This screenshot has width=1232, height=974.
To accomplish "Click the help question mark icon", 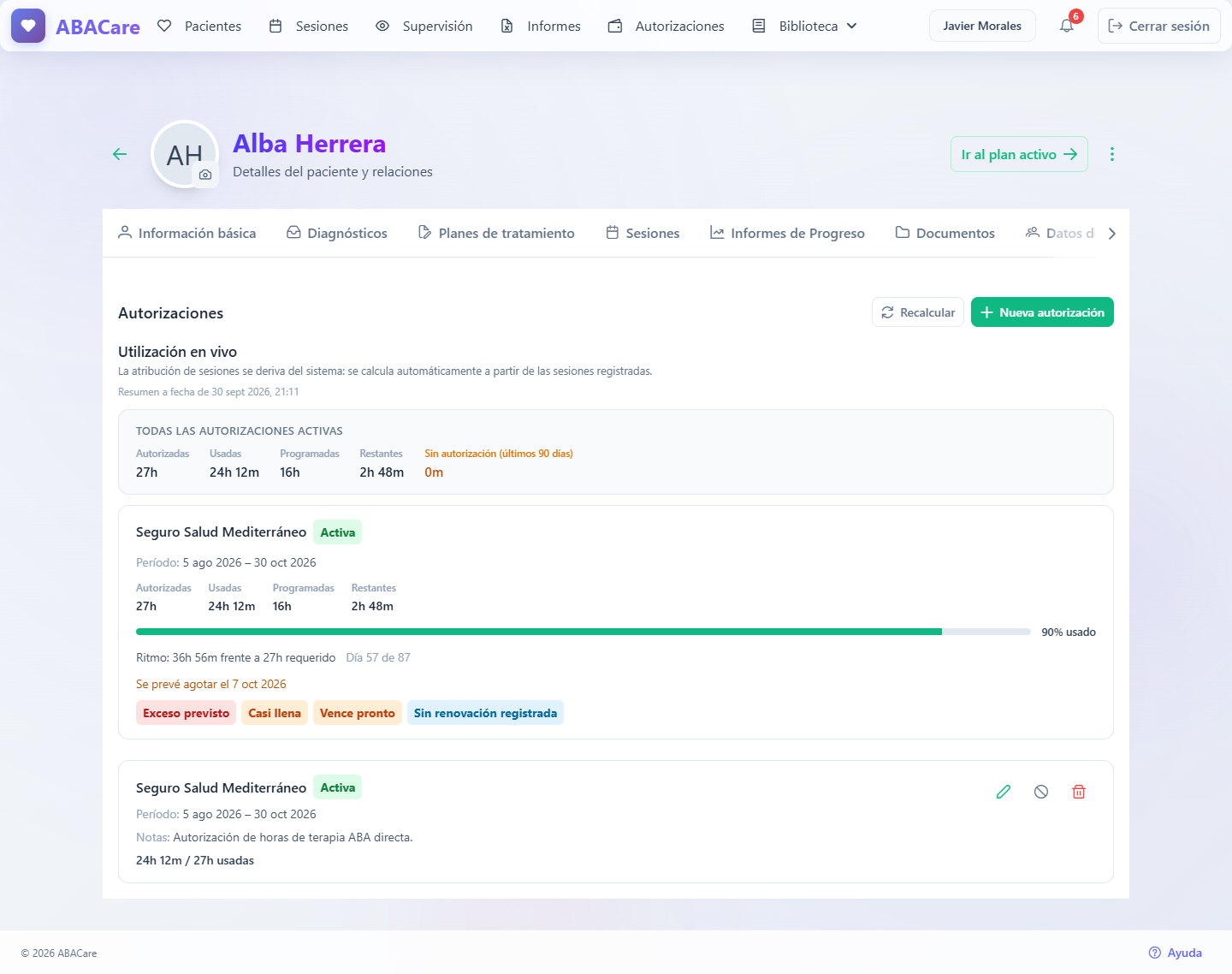I will click(x=1155, y=953).
